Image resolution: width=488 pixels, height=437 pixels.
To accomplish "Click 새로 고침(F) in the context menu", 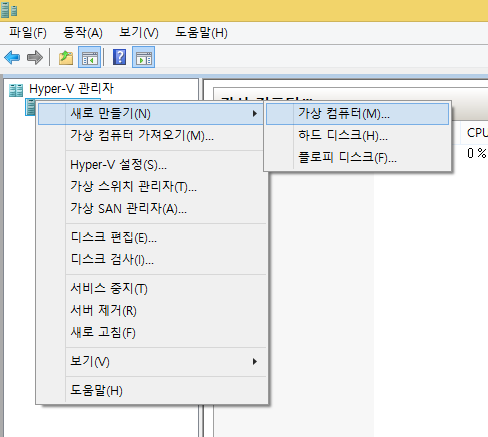I will (x=151, y=333).
